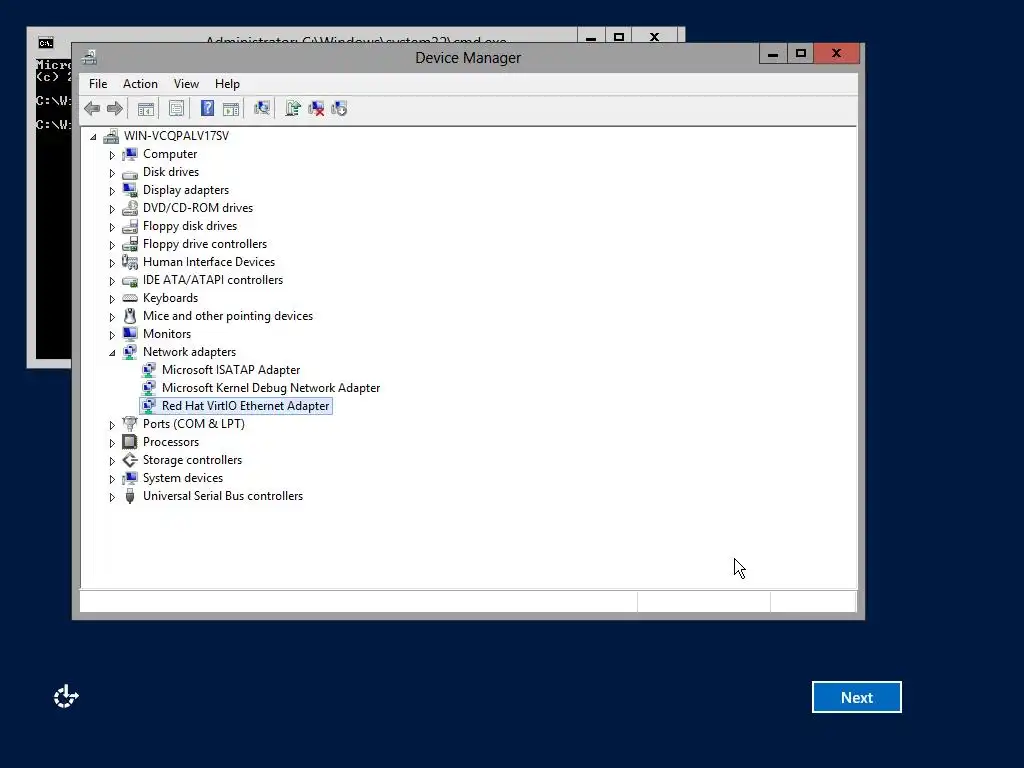Image resolution: width=1024 pixels, height=768 pixels.
Task: Click the Human Interface Devices icon
Action: pos(130,262)
